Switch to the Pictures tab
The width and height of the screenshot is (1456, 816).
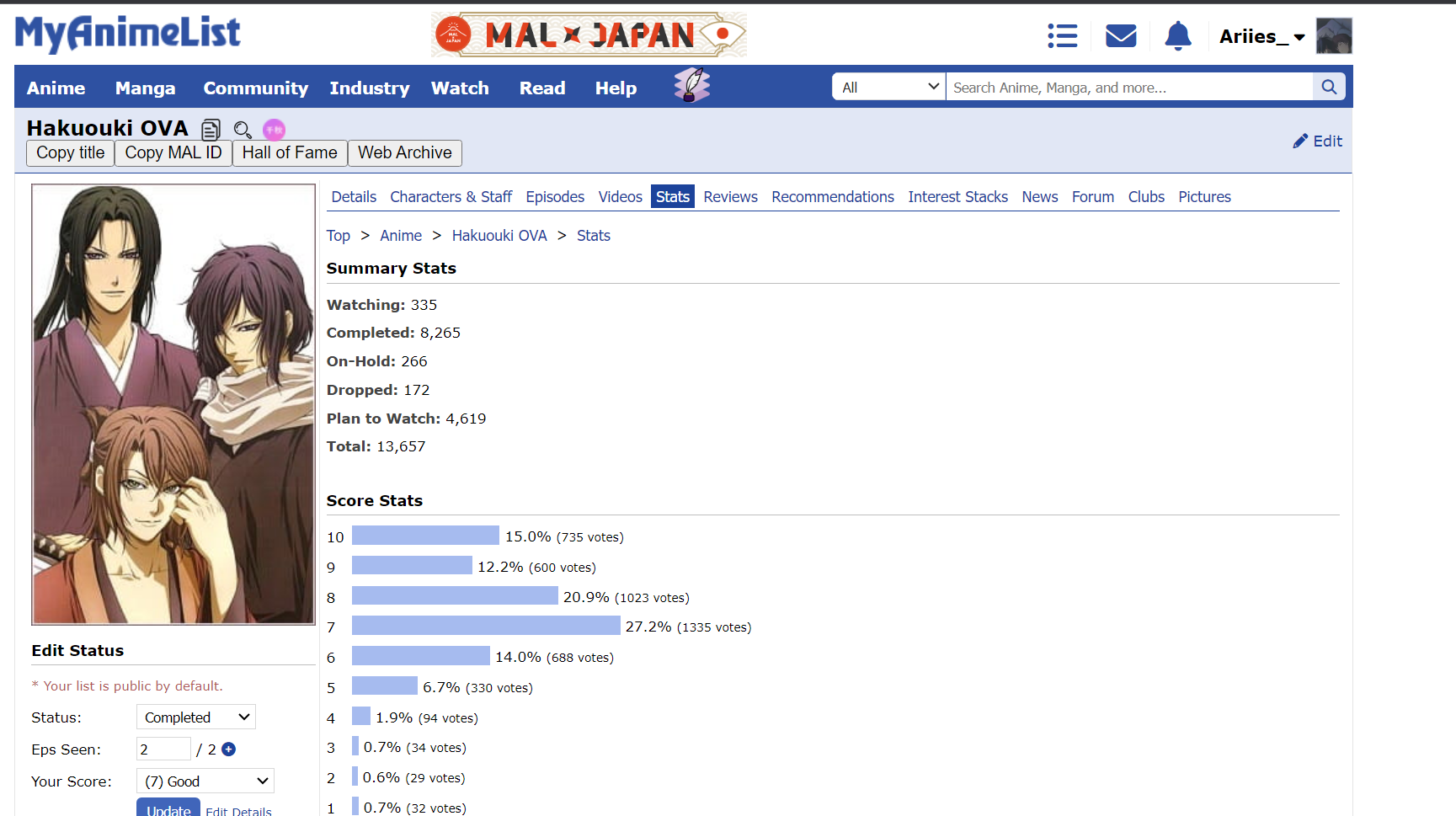[x=1204, y=197]
